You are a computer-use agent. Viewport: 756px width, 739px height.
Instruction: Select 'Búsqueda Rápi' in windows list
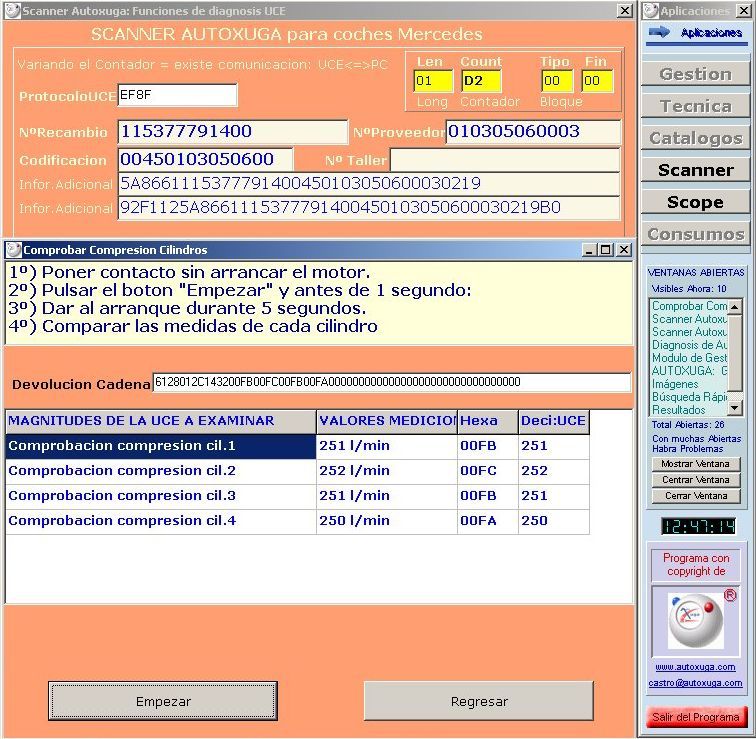(x=689, y=397)
